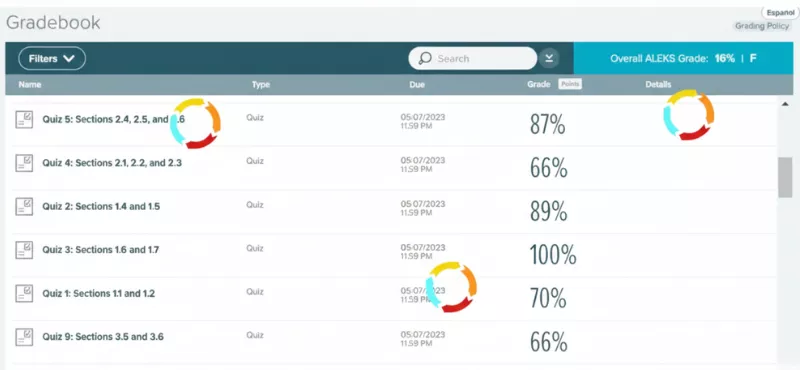Viewport: 800px width, 370px height.
Task: Sort by the Grade column header
Action: pos(539,85)
